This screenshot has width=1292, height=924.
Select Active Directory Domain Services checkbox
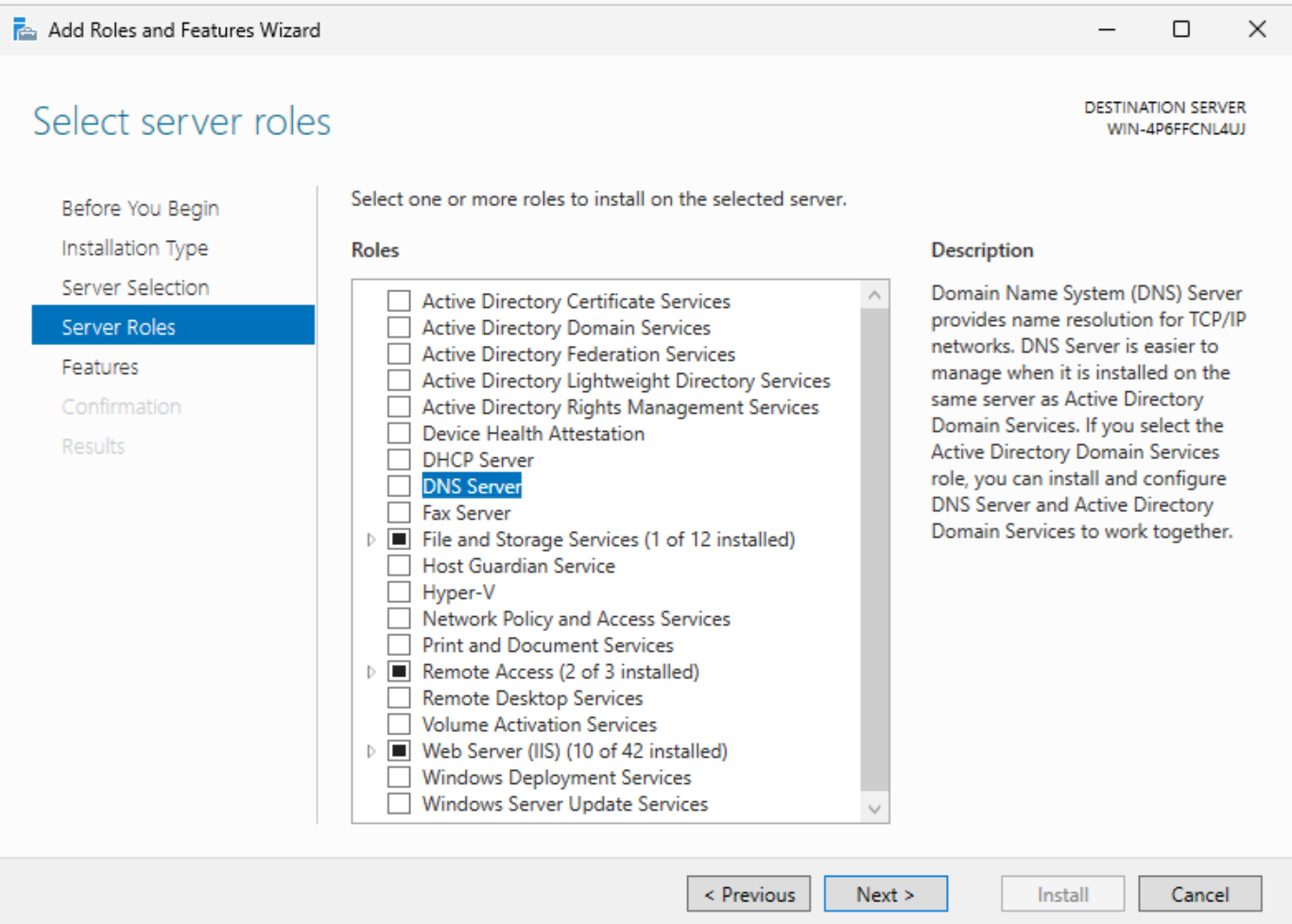(x=399, y=328)
